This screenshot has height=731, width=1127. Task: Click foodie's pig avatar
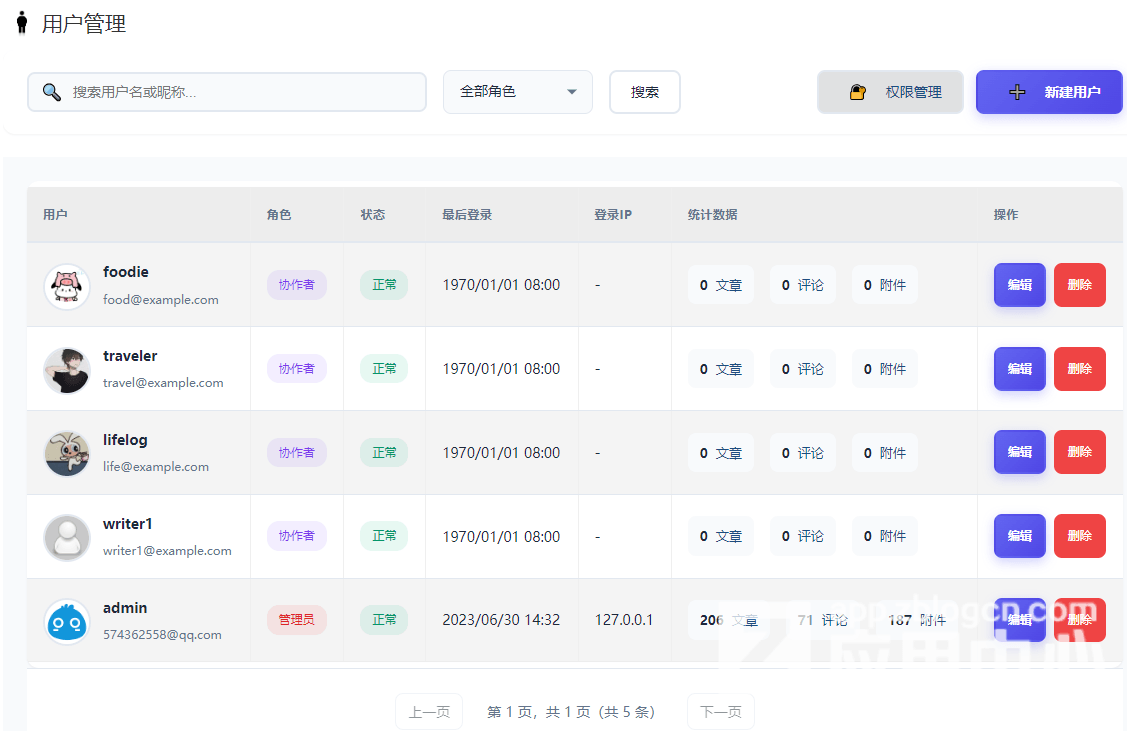[67, 286]
